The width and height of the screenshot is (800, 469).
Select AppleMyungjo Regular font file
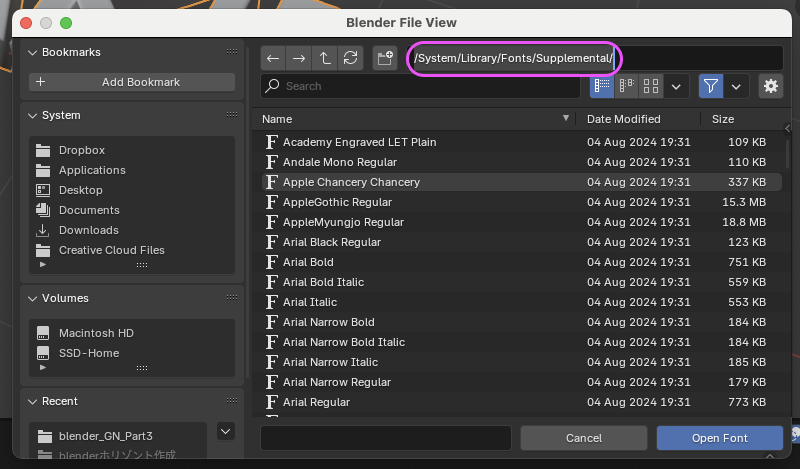pos(521,222)
